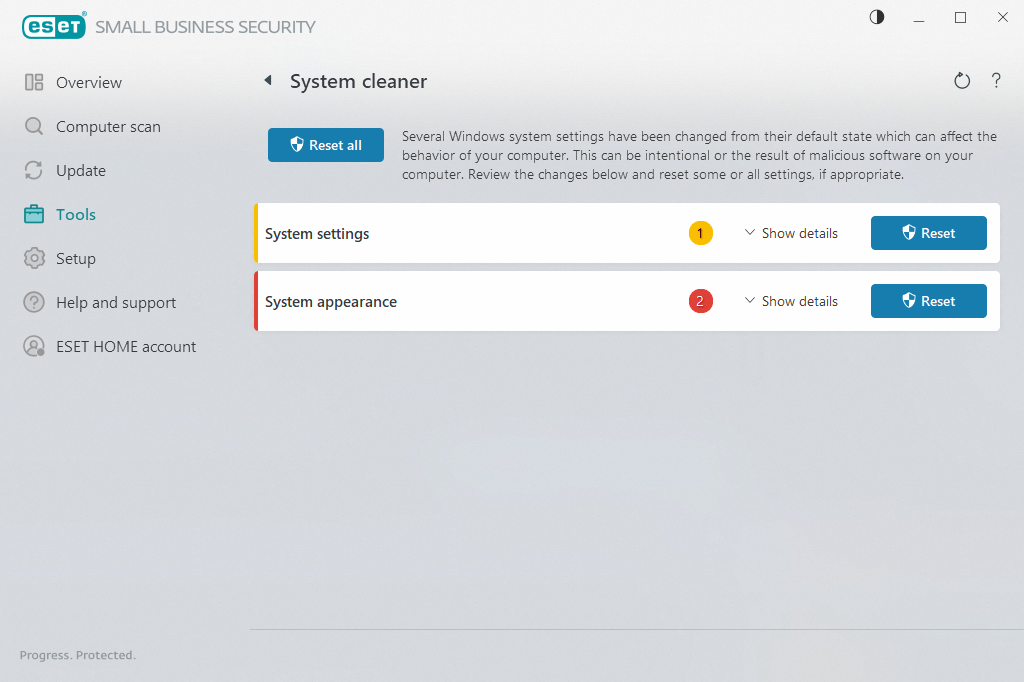Click the ESET HOME account person icon
This screenshot has height=682, width=1024.
tap(34, 347)
